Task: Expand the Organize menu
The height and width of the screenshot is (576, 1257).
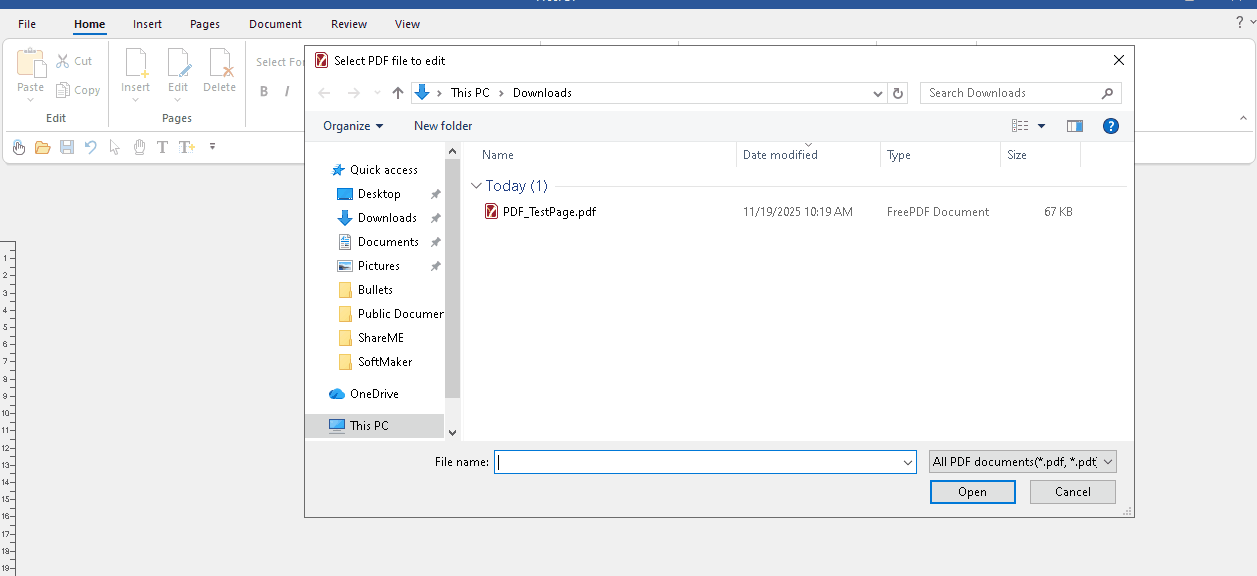Action: [353, 126]
